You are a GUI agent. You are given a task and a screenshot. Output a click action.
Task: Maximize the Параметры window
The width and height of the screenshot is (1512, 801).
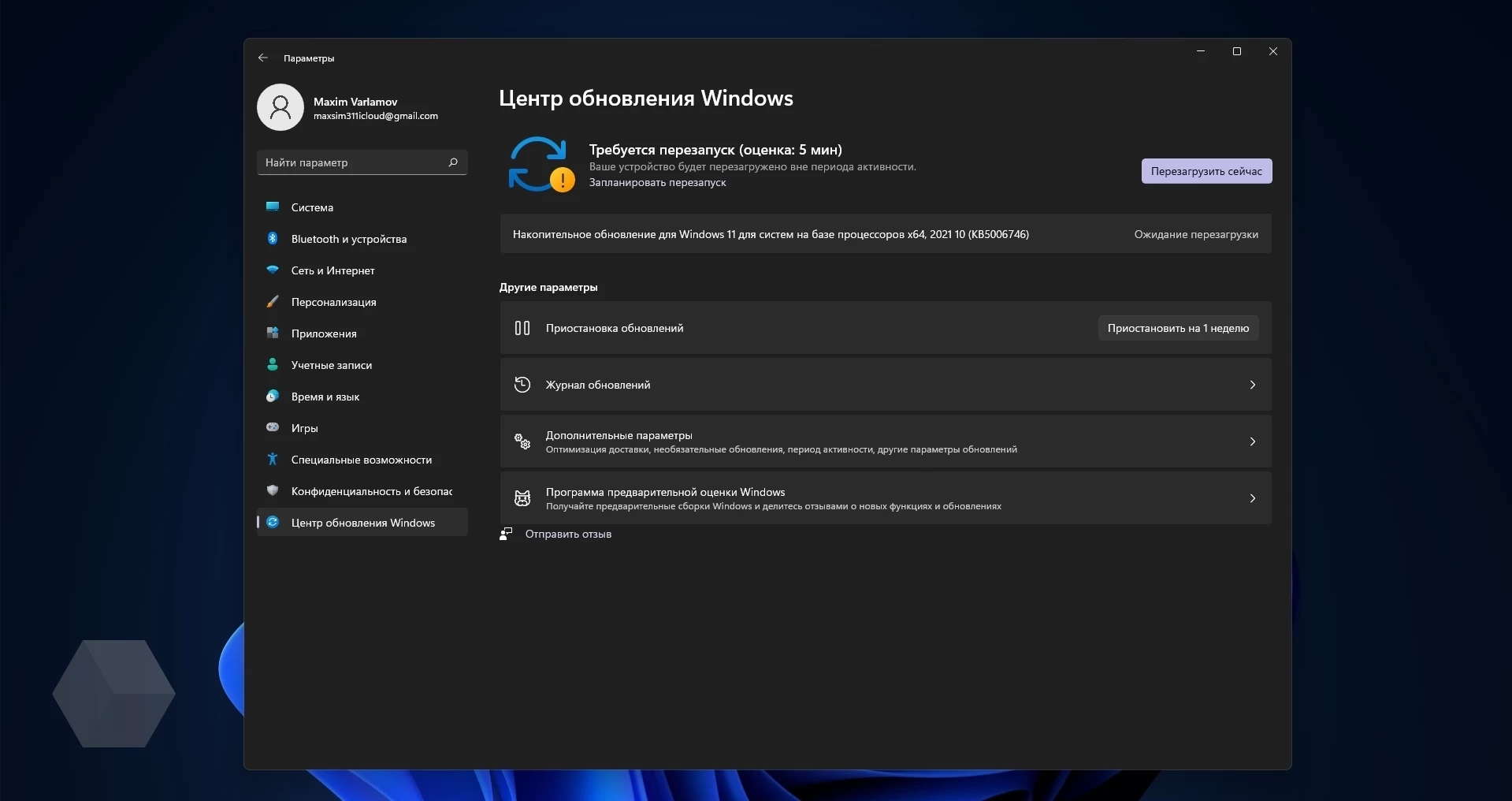coord(1237,51)
